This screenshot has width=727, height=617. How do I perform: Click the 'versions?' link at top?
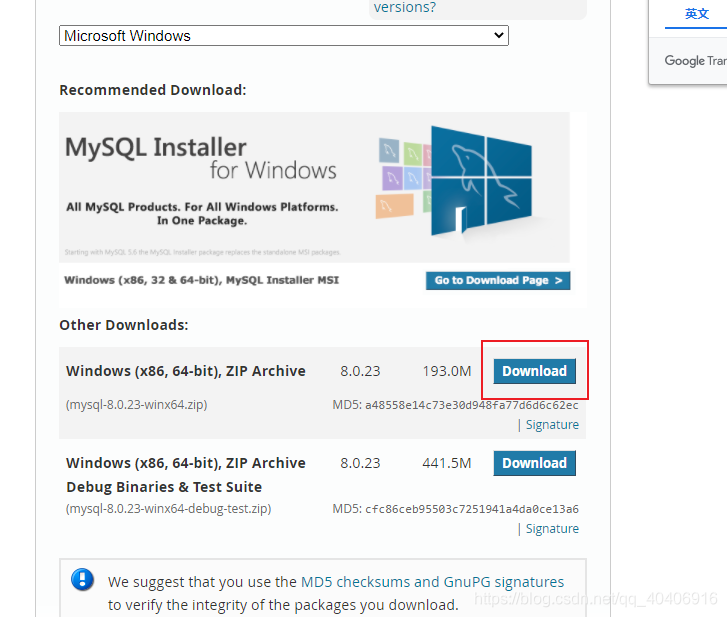405,7
